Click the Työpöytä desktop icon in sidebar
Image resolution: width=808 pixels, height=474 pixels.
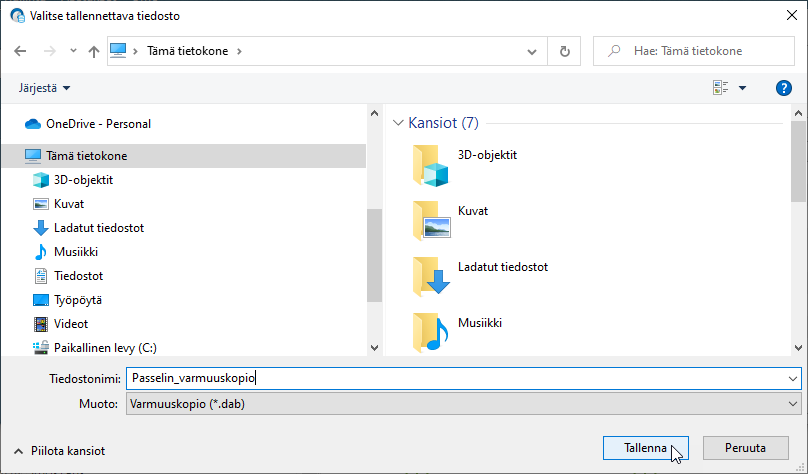[x=41, y=300]
